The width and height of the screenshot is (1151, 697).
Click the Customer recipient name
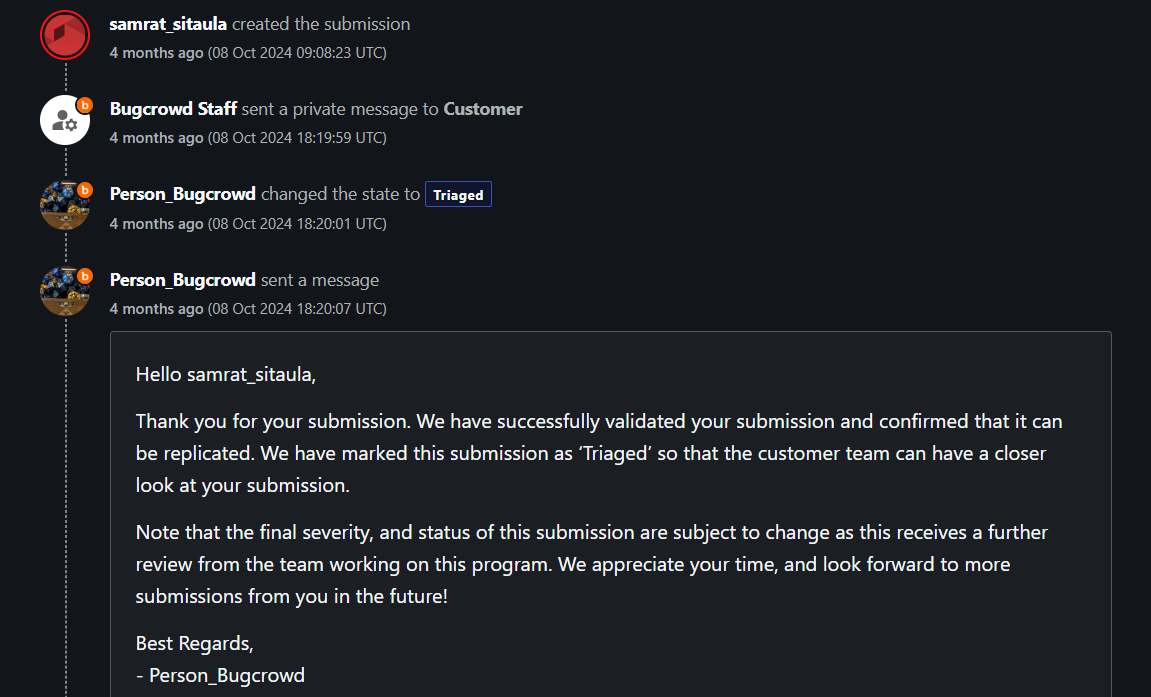point(483,109)
